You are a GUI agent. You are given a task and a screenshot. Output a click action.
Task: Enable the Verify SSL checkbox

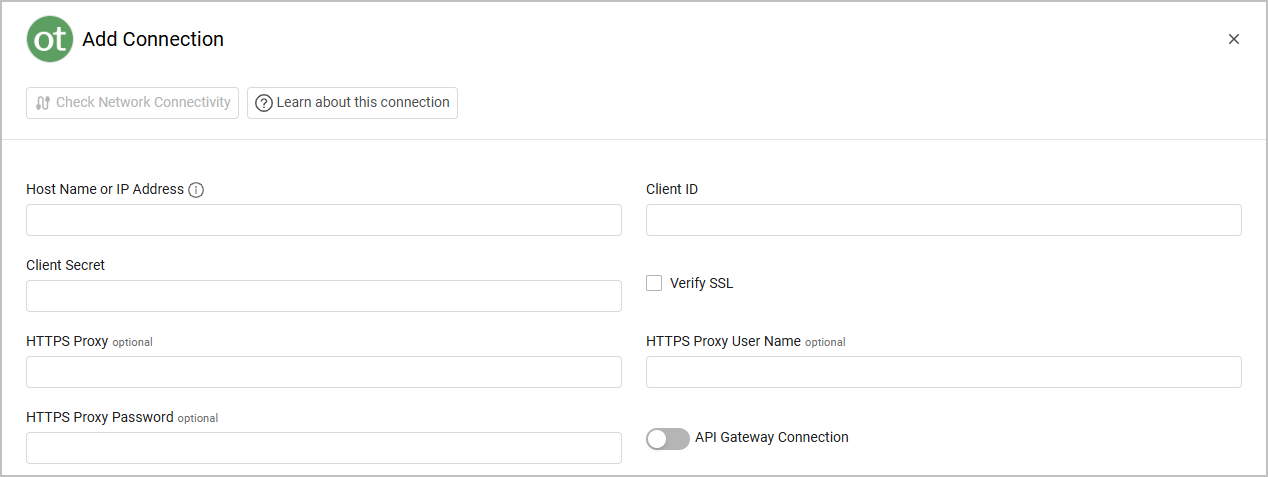point(654,283)
